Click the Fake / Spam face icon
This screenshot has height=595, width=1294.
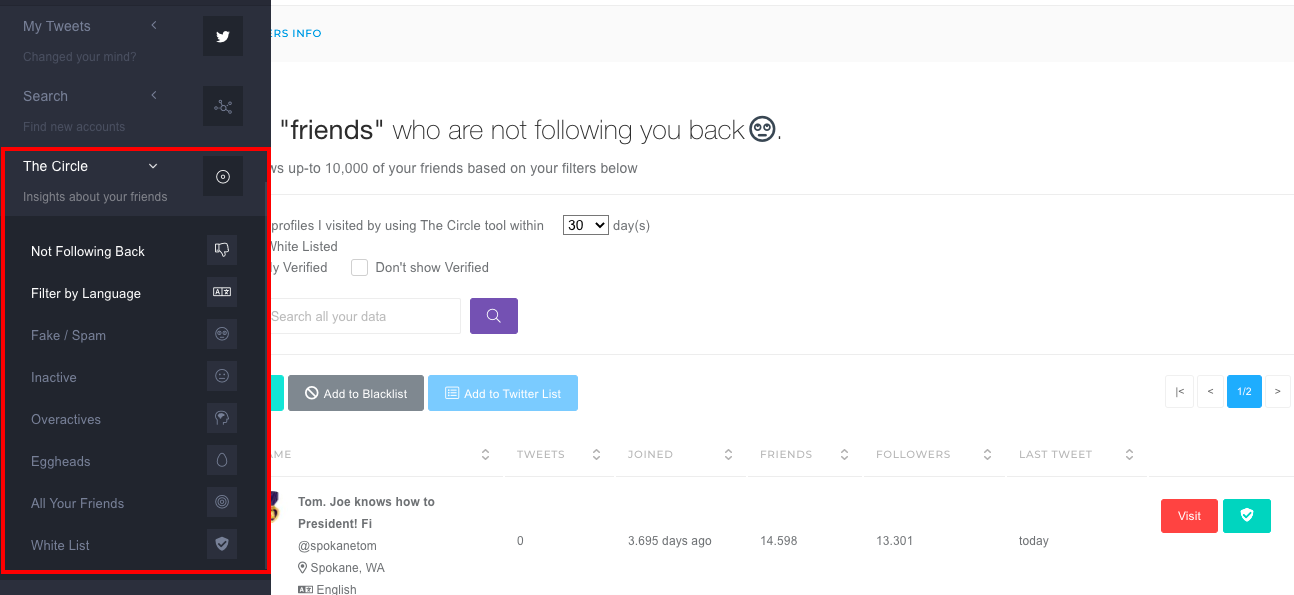[x=222, y=335]
